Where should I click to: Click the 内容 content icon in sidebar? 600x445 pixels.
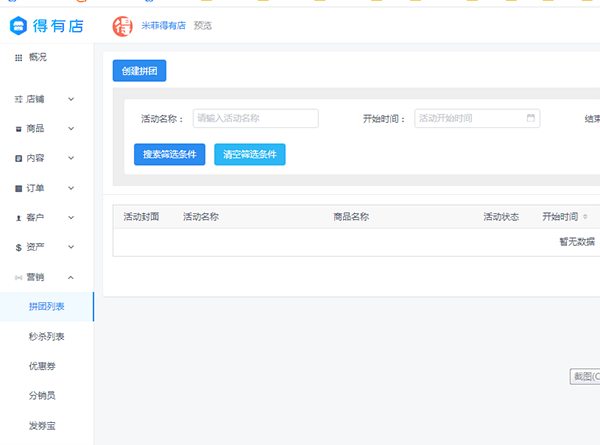click(18, 158)
